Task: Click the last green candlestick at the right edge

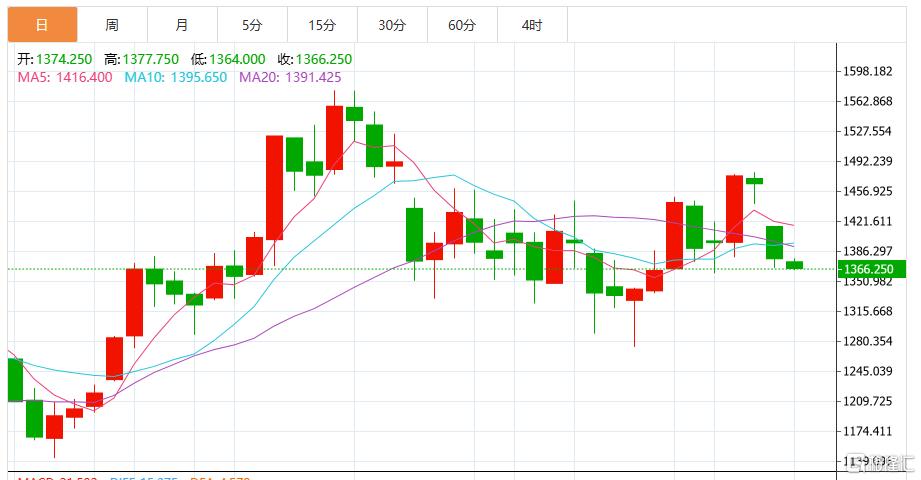Action: click(x=794, y=265)
